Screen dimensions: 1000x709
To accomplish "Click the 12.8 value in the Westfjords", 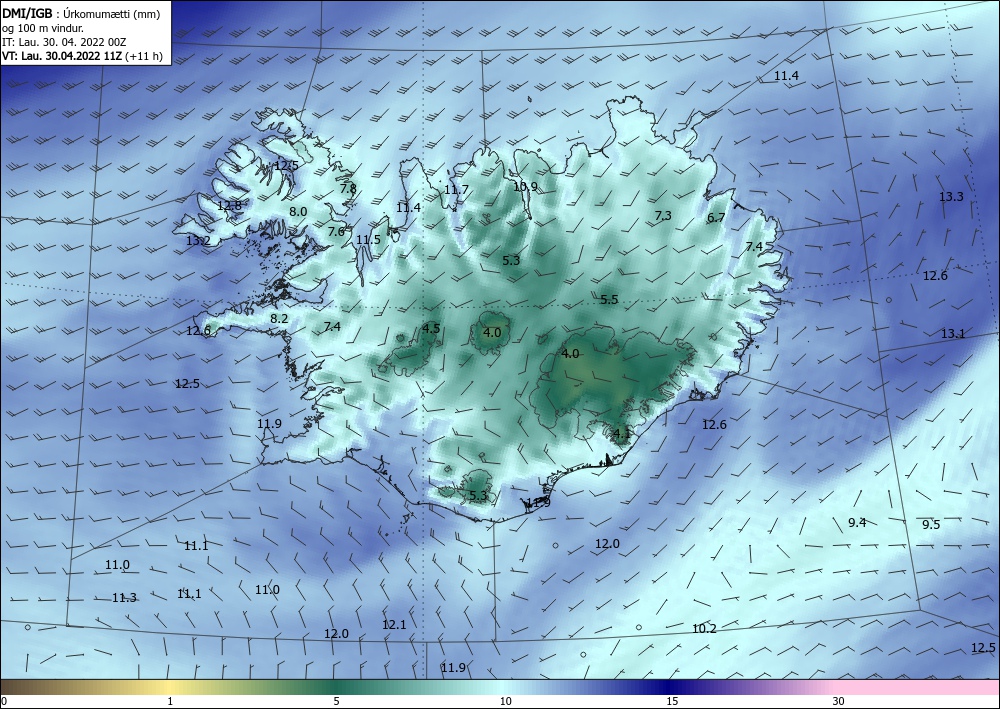I will 230,205.
